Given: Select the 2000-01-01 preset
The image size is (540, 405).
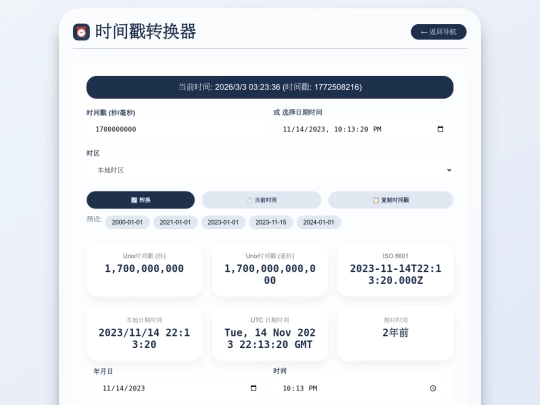Looking at the screenshot, I should (127, 222).
